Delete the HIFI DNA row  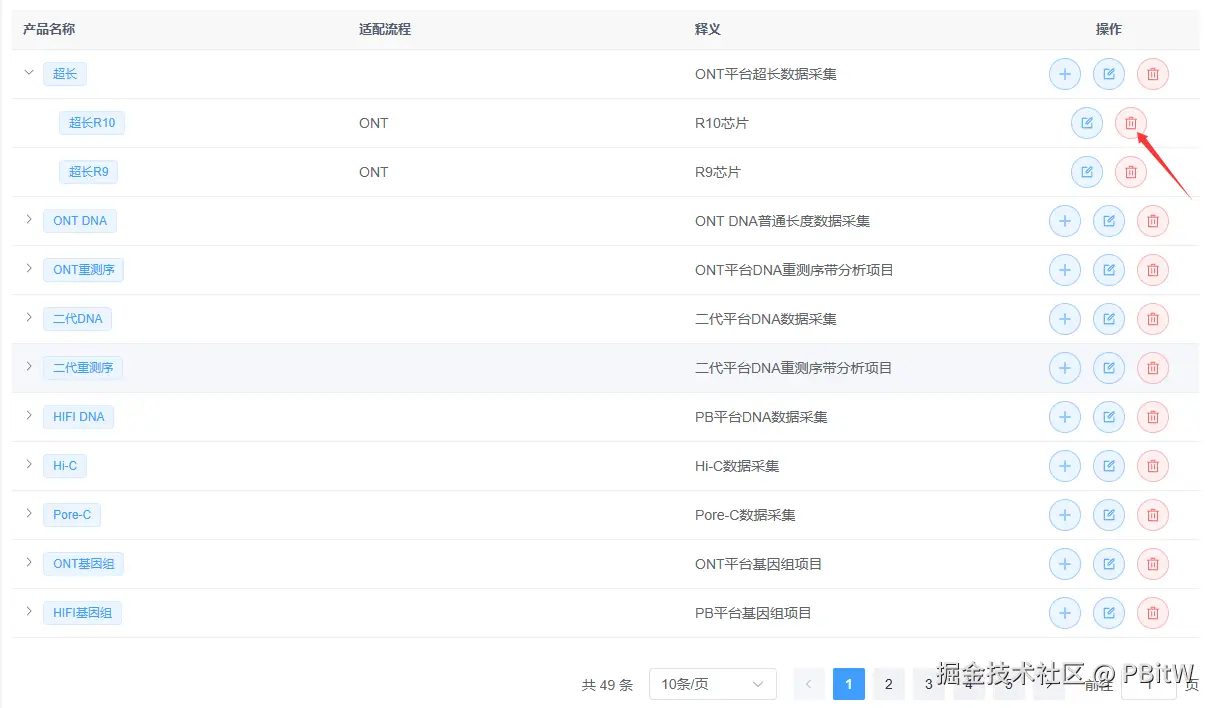click(1153, 417)
